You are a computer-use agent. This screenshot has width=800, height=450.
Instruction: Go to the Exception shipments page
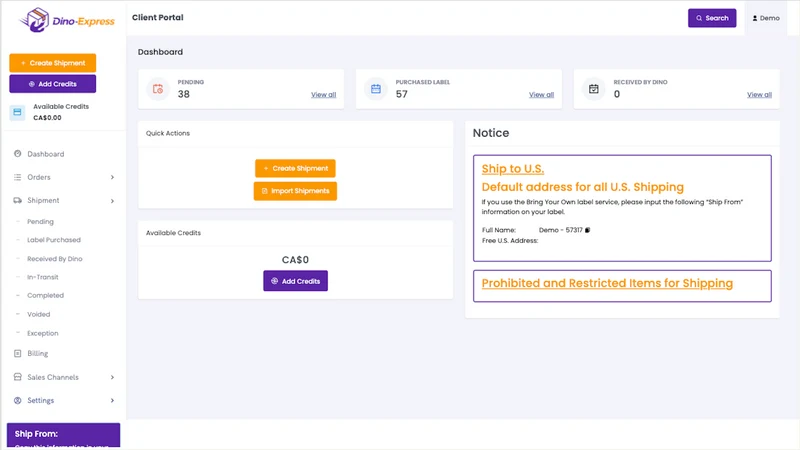point(43,333)
